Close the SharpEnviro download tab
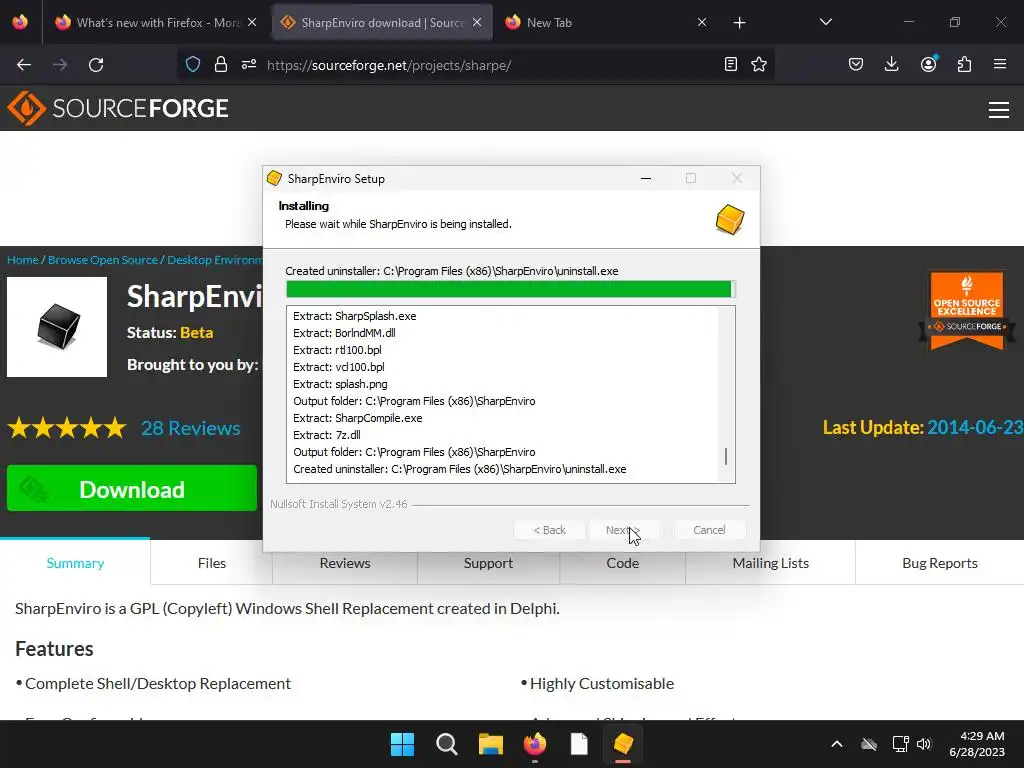Screen dimensions: 1024x768 [x=477, y=22]
